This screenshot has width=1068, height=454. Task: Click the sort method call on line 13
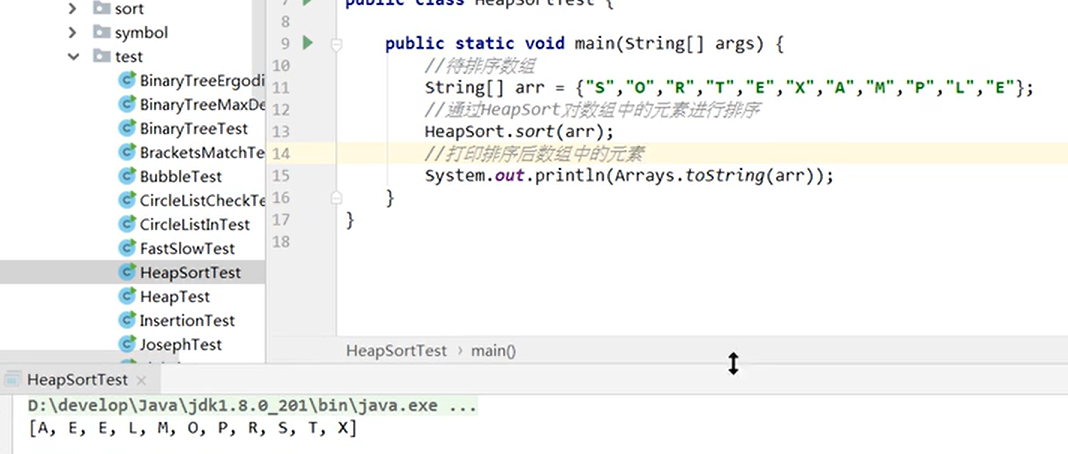coord(535,131)
